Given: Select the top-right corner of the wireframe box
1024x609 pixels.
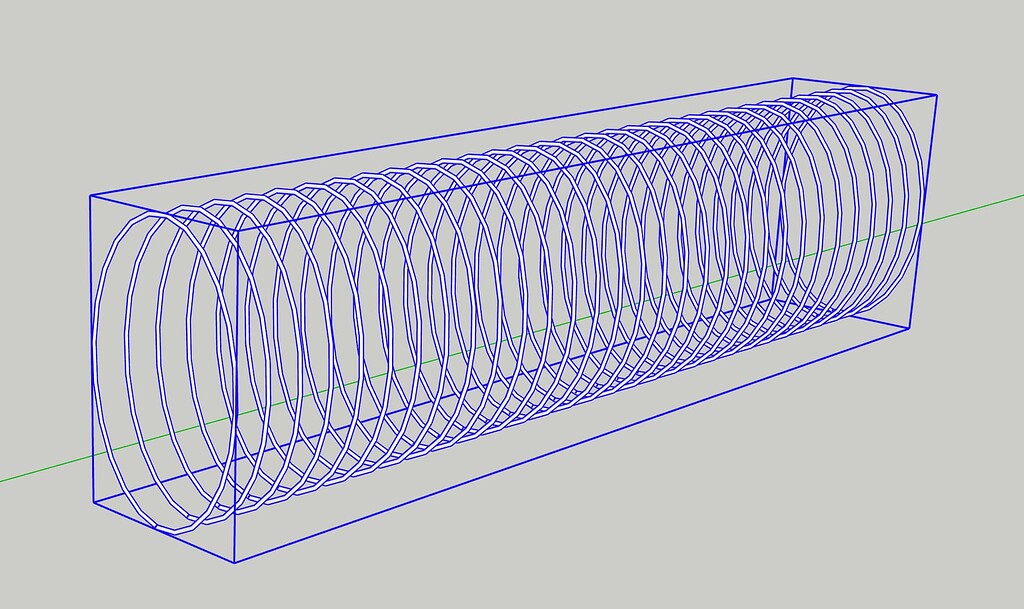Looking at the screenshot, I should coord(936,94).
